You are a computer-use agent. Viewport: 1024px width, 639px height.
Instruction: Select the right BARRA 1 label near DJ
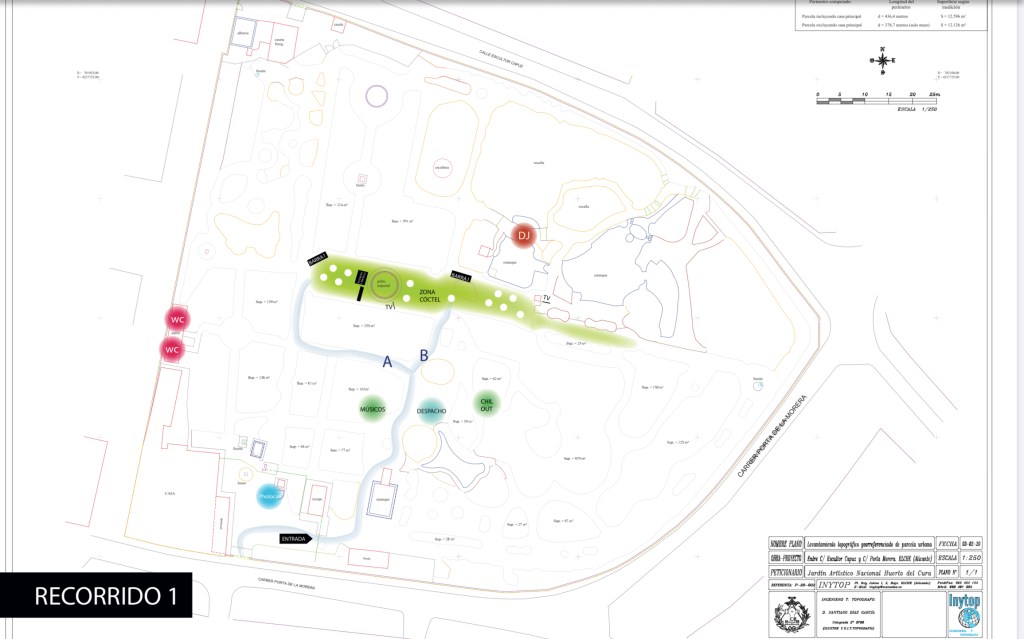click(x=461, y=276)
